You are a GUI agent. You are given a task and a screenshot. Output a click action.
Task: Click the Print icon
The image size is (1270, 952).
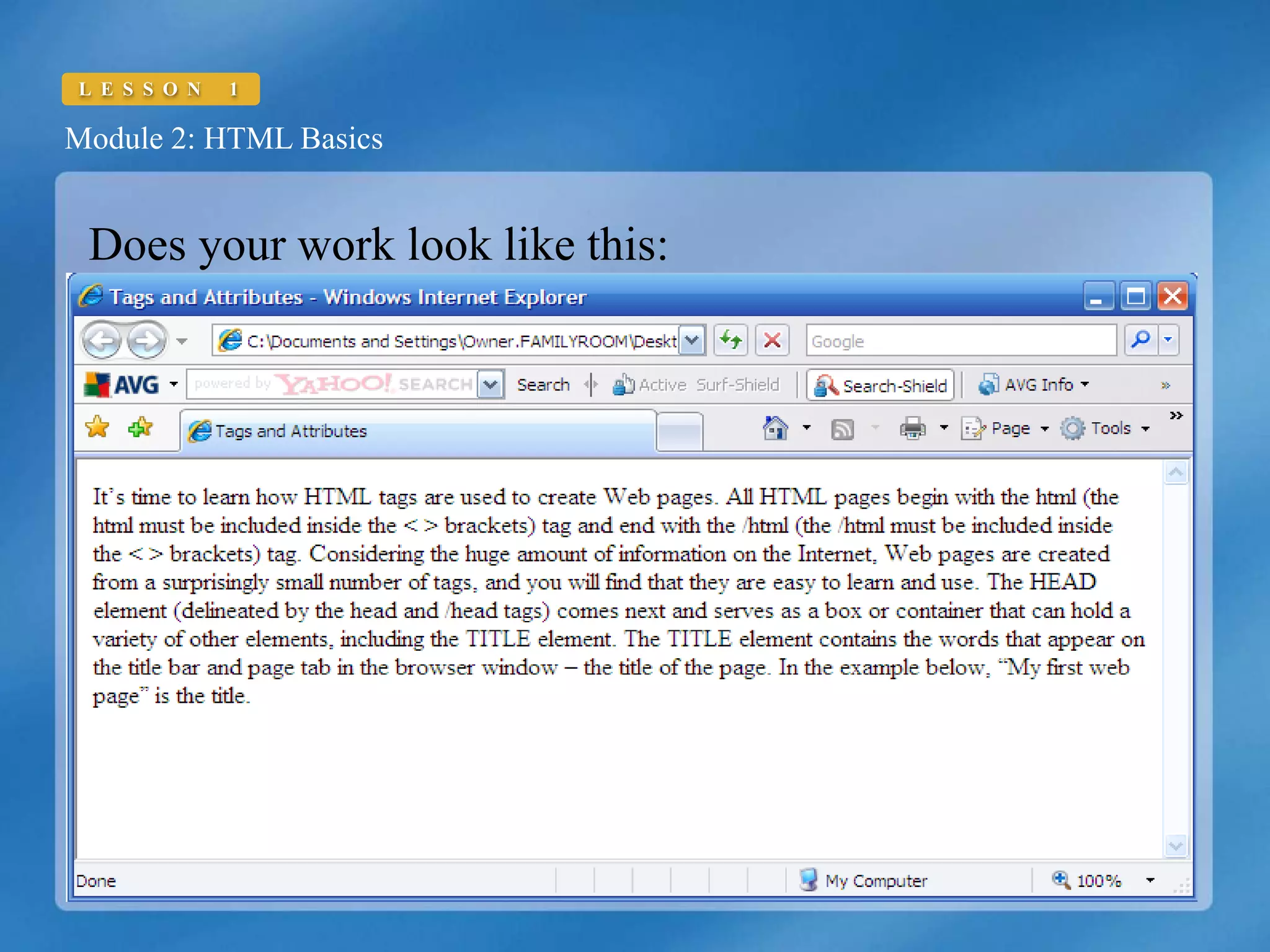(x=913, y=428)
